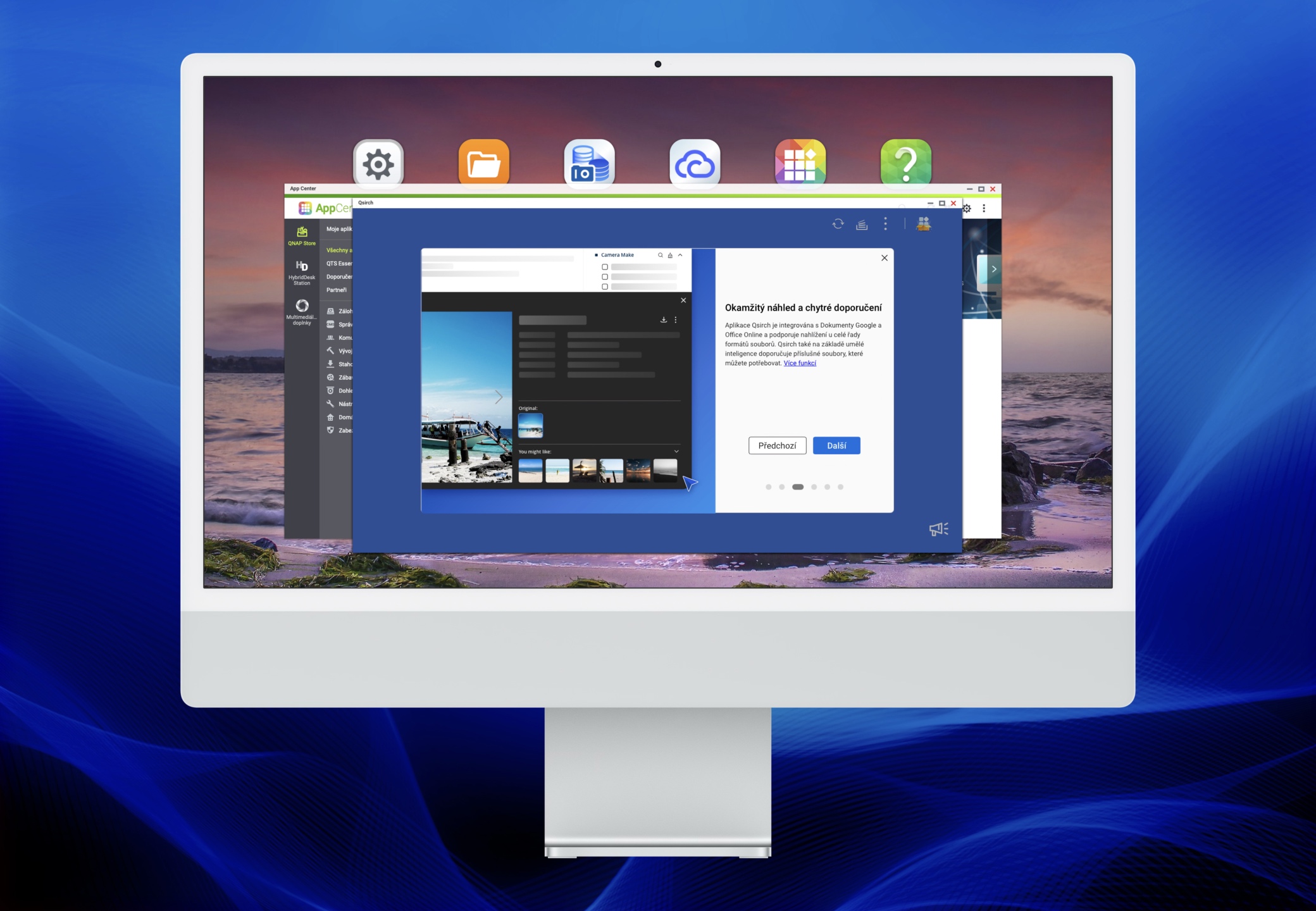Open Qsirch three-dot more options menu

(x=885, y=224)
